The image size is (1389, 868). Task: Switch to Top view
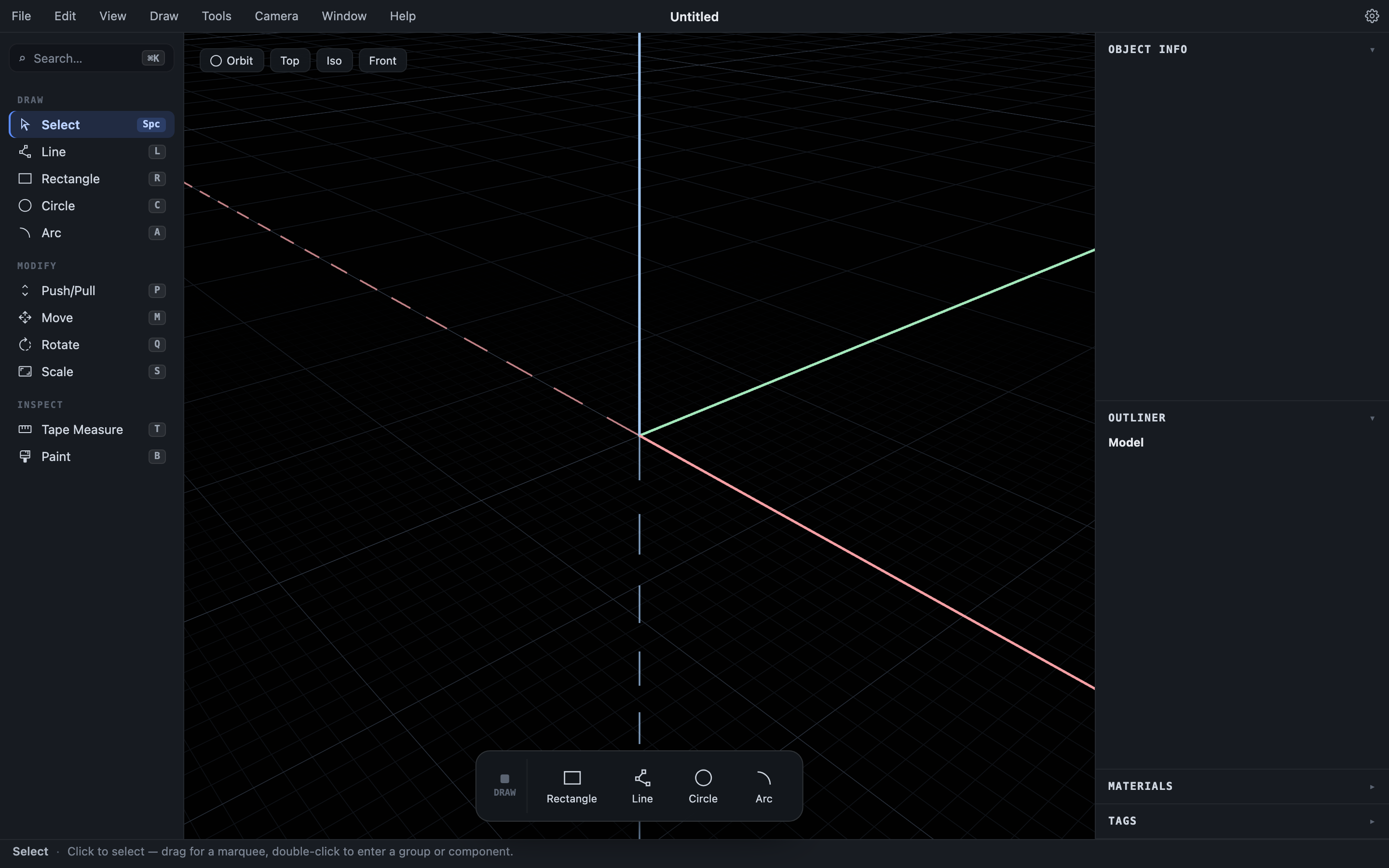tap(290, 61)
